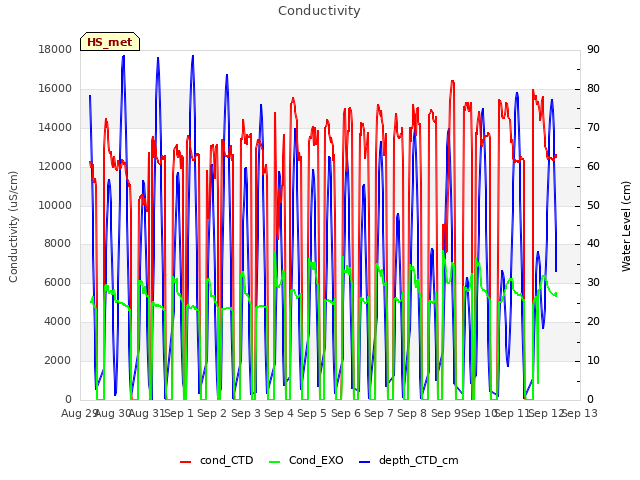Click the 12000 left axis tick label
The image size is (640, 480).
click(55, 167)
